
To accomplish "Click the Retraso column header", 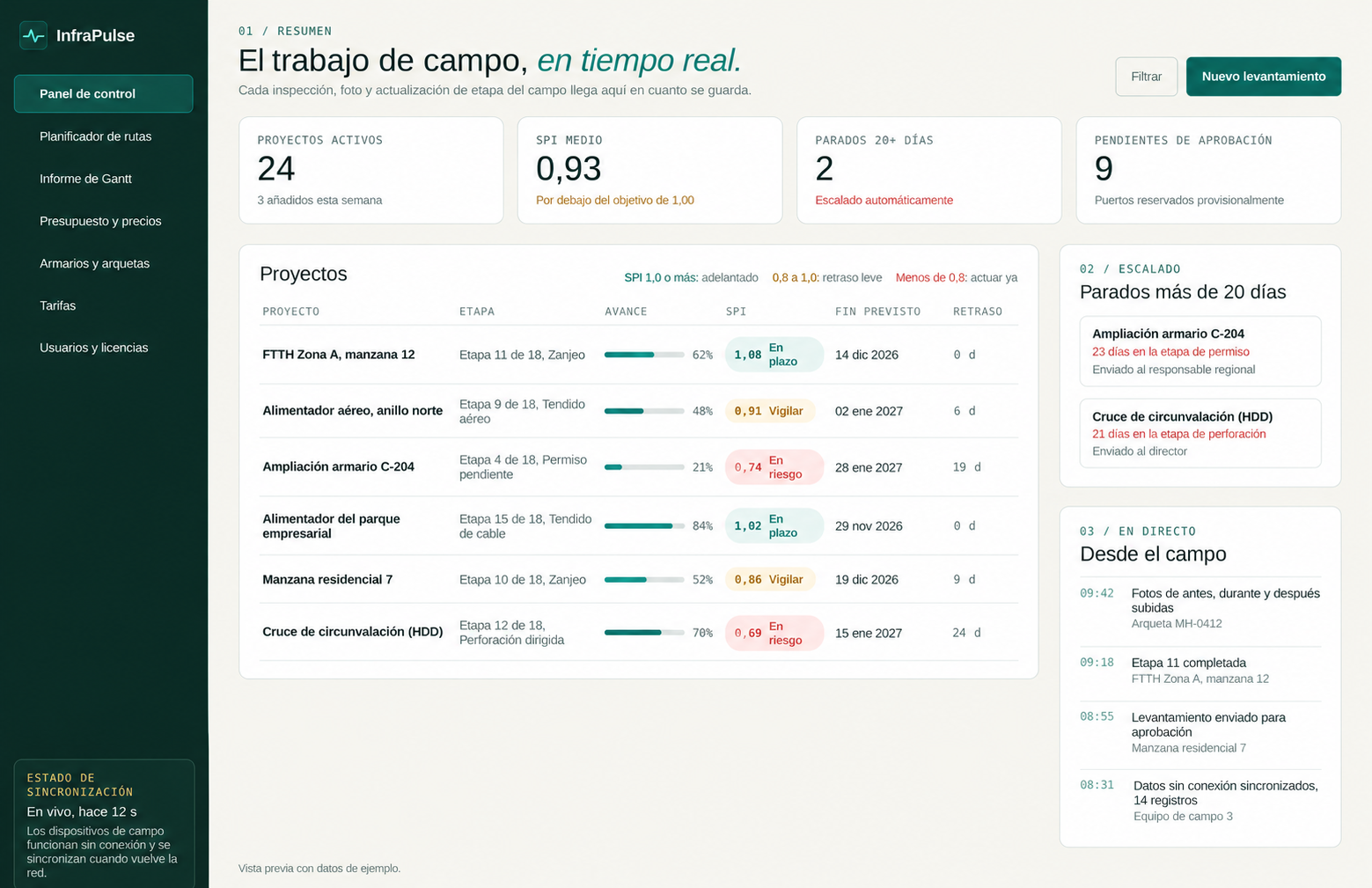I will (x=977, y=312).
